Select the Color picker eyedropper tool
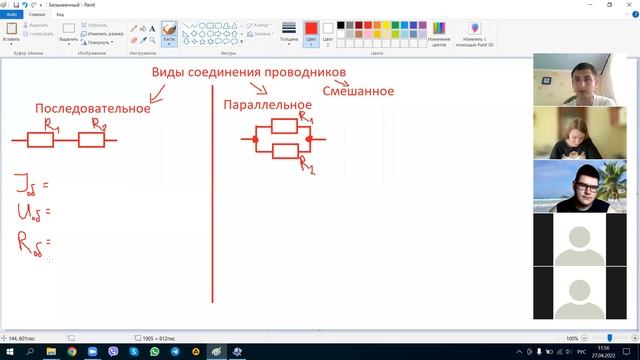The width and height of the screenshot is (640, 360). [x=143, y=40]
